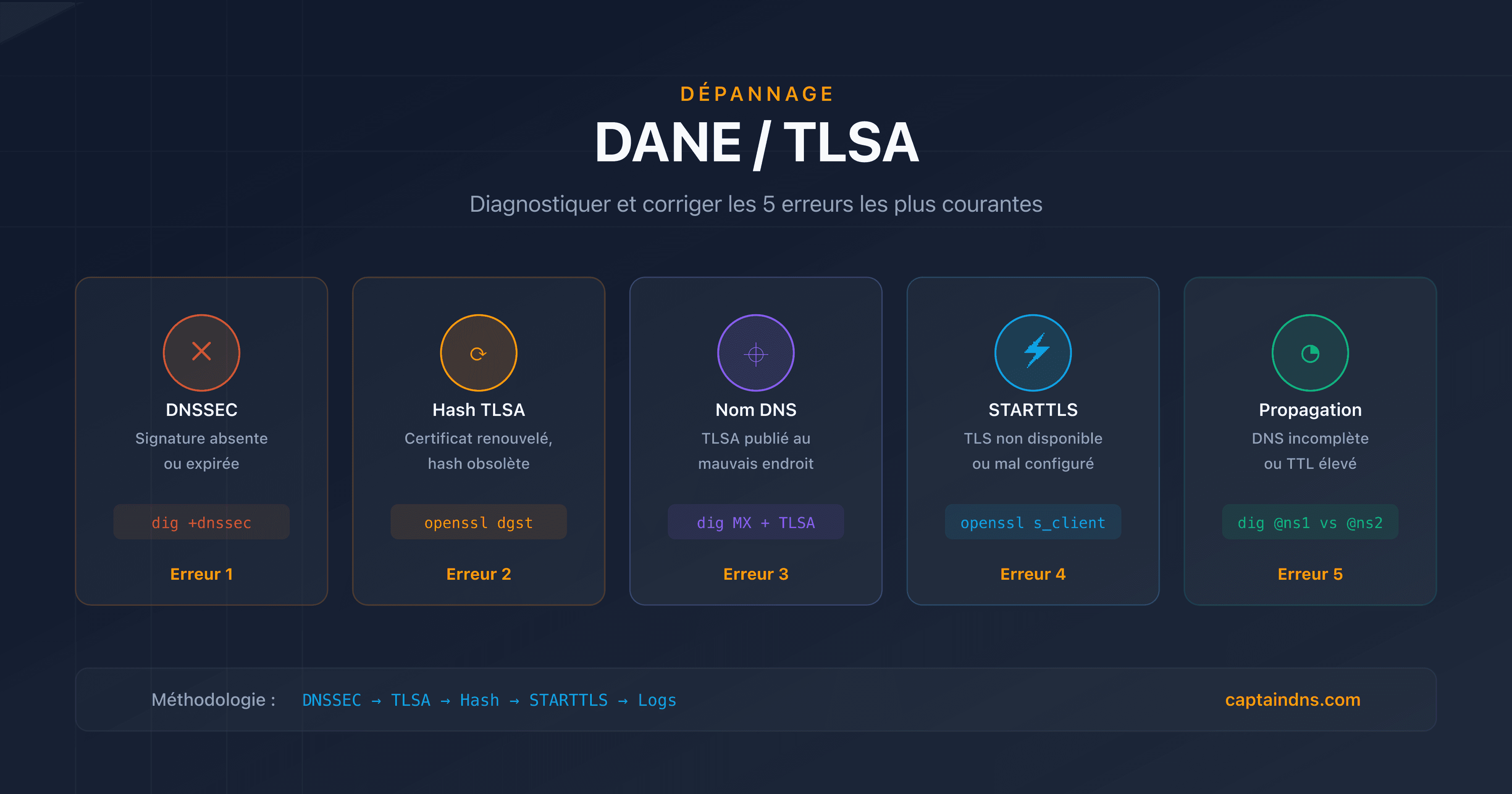Click the dig @ns1 vs @ns2 command chip
1512x794 pixels.
pyautogui.click(x=1310, y=521)
